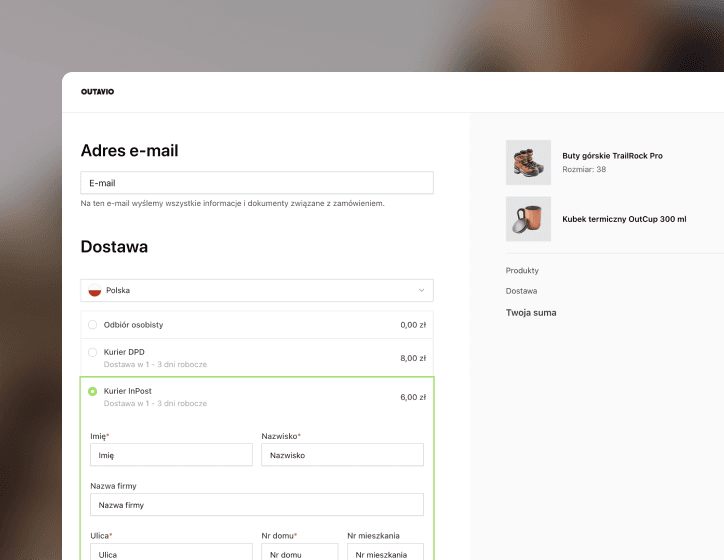Click the Nazwa firmy input
This screenshot has width=724, height=560.
[256, 505]
